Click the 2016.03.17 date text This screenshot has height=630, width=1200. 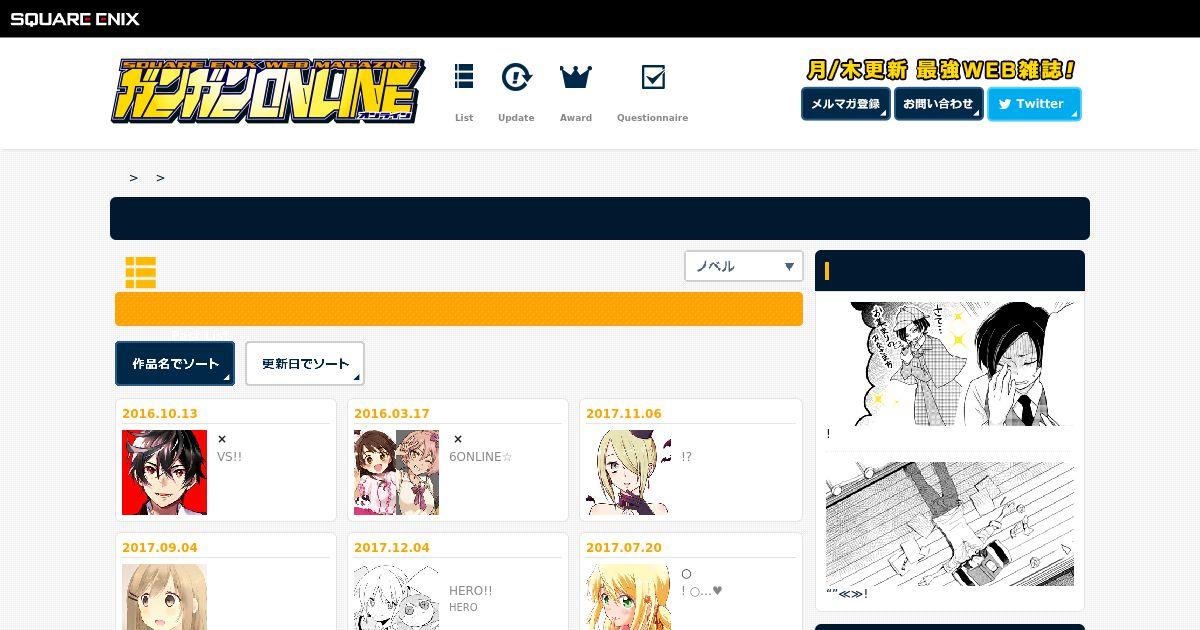[x=392, y=414]
